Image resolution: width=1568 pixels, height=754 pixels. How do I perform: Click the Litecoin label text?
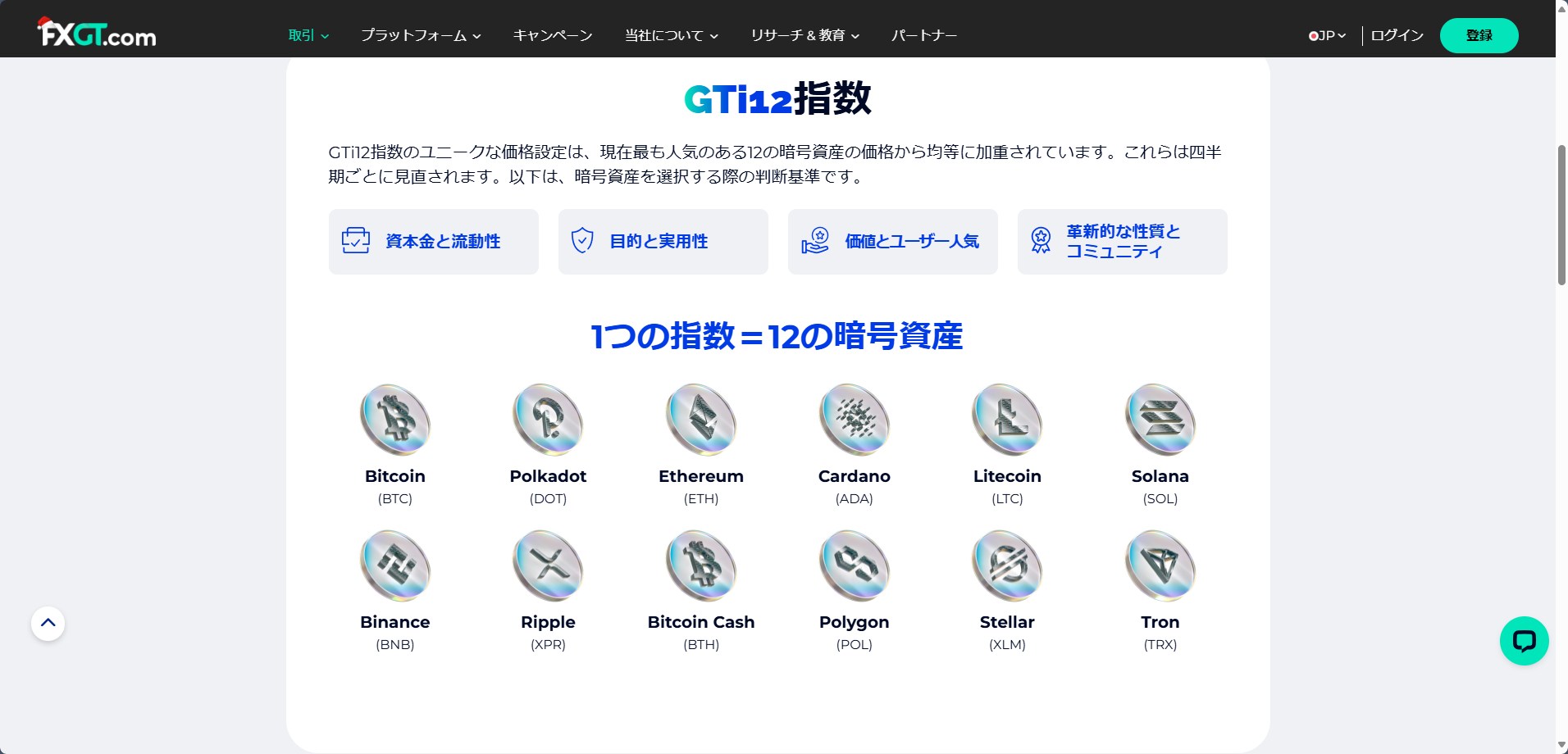click(1007, 476)
